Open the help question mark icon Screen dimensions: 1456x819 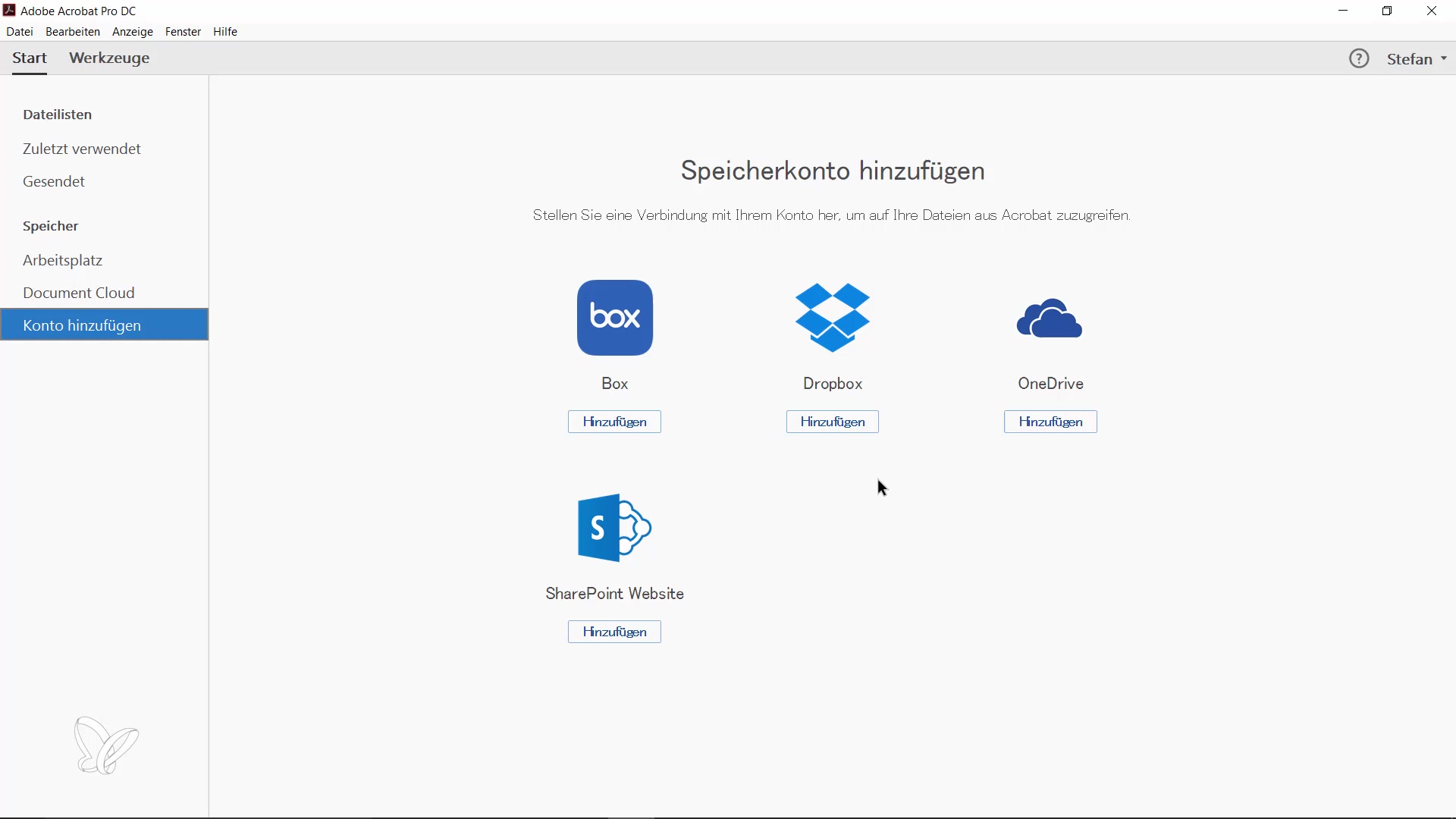click(1359, 58)
